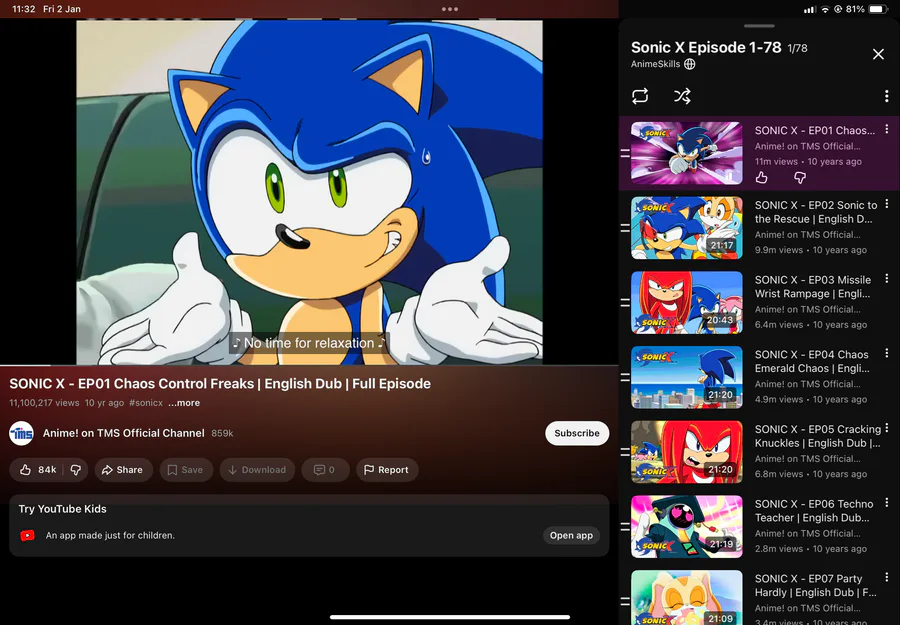Grab reorder handle for EP01 row

tap(625, 153)
